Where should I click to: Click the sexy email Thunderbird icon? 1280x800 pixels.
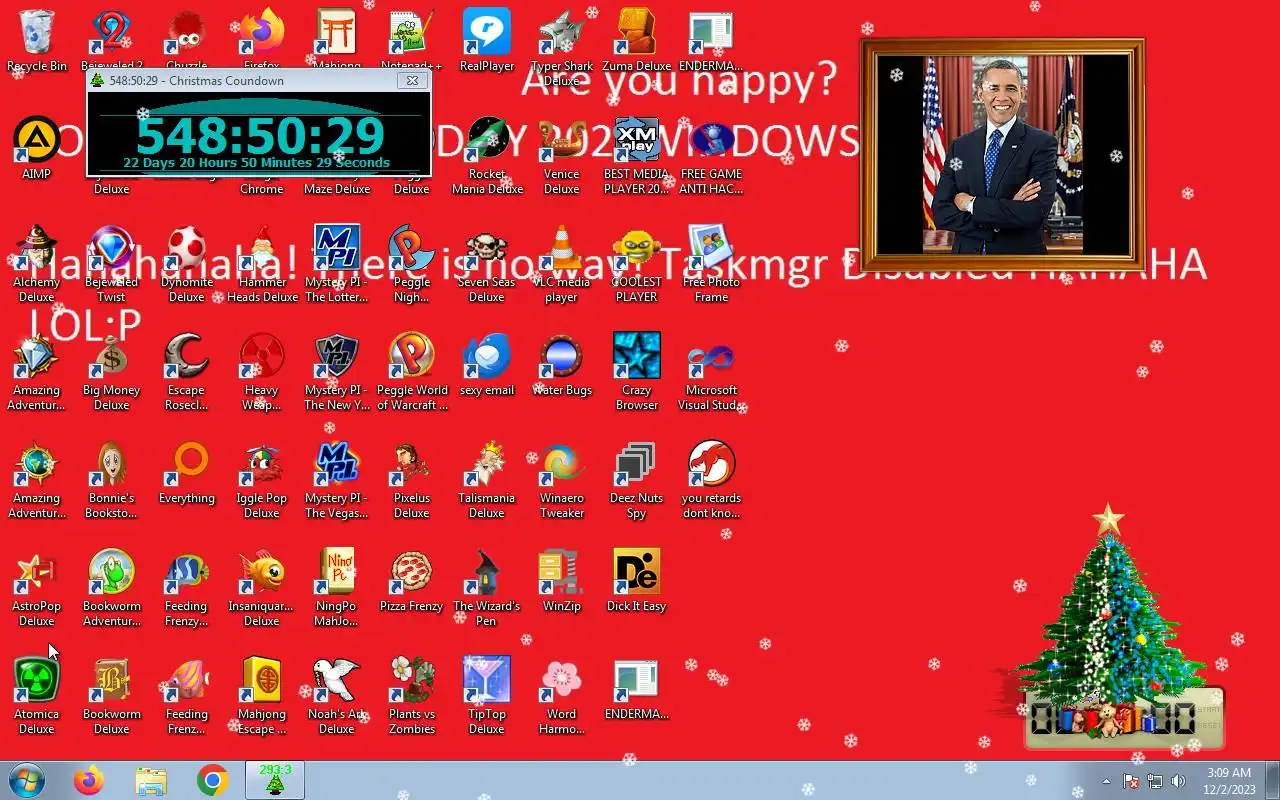[487, 364]
